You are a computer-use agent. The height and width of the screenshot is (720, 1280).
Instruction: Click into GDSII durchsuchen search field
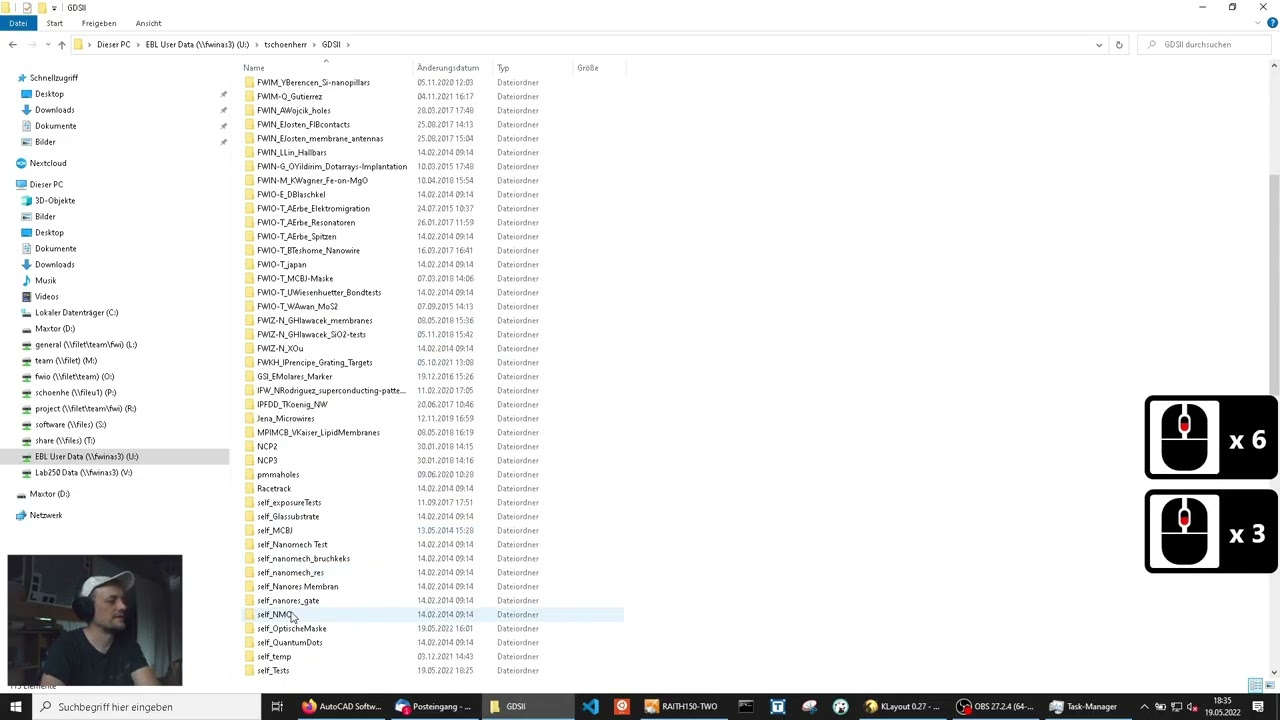coord(1205,44)
